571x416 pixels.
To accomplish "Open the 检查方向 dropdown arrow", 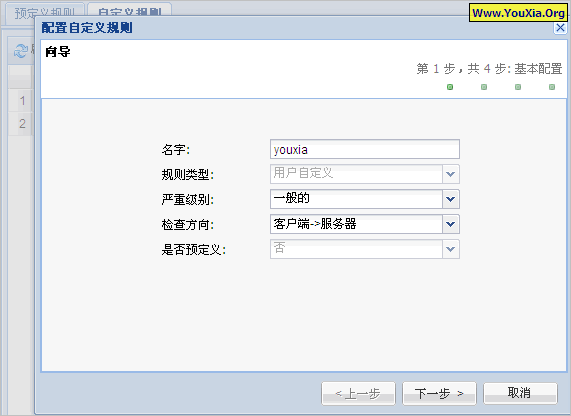I will 450,224.
